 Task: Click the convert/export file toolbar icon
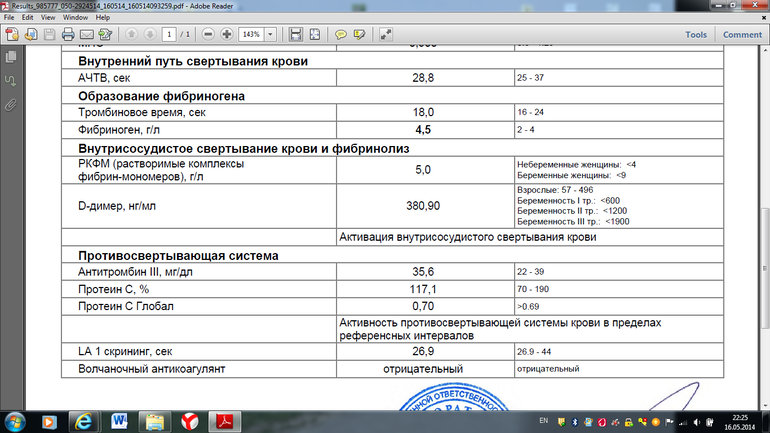(x=31, y=34)
